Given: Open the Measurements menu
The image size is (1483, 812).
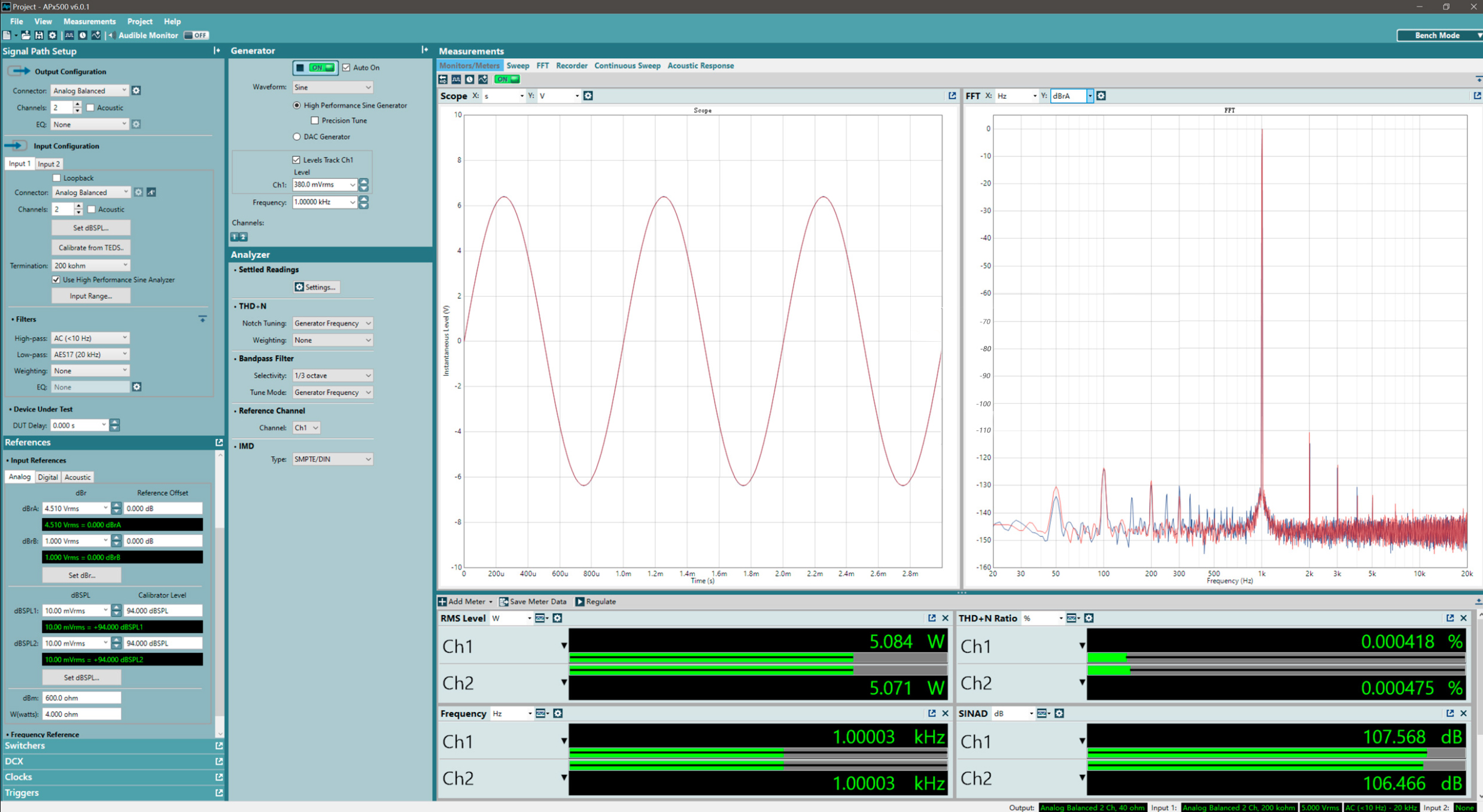Looking at the screenshot, I should (x=89, y=22).
